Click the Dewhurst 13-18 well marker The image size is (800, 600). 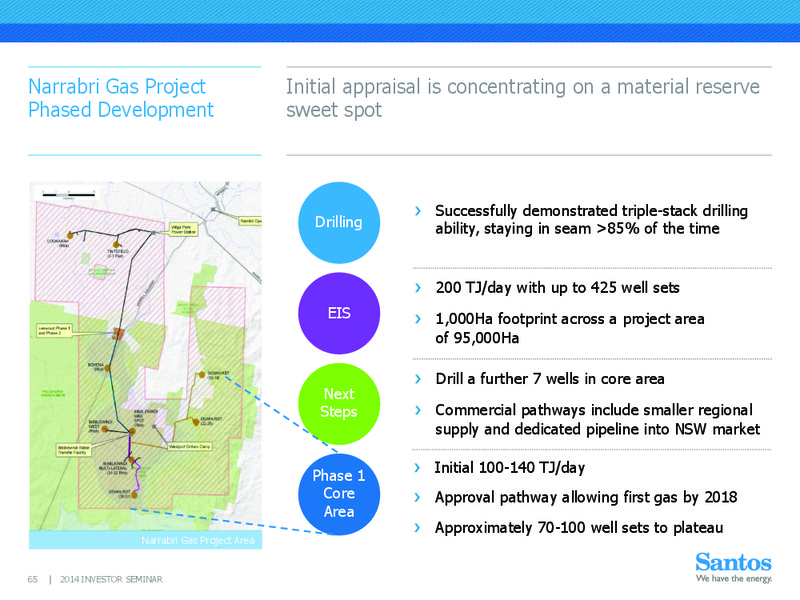(x=202, y=375)
